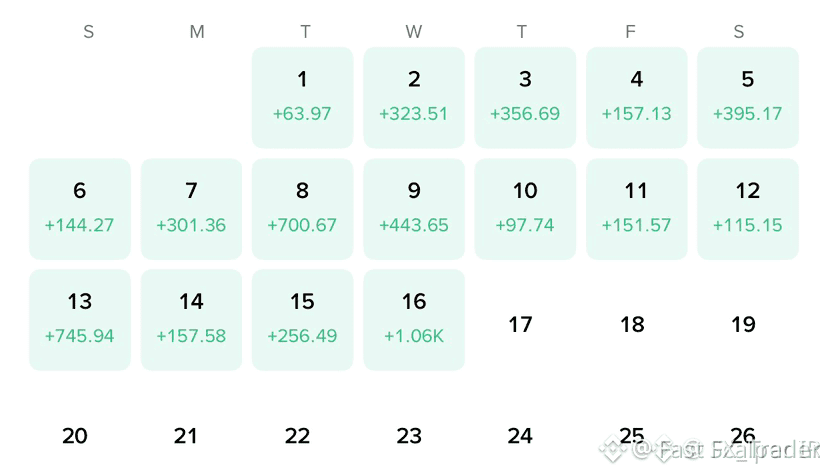Click date 19 in the Saturday column
The width and height of the screenshot is (828, 474).
744,324
